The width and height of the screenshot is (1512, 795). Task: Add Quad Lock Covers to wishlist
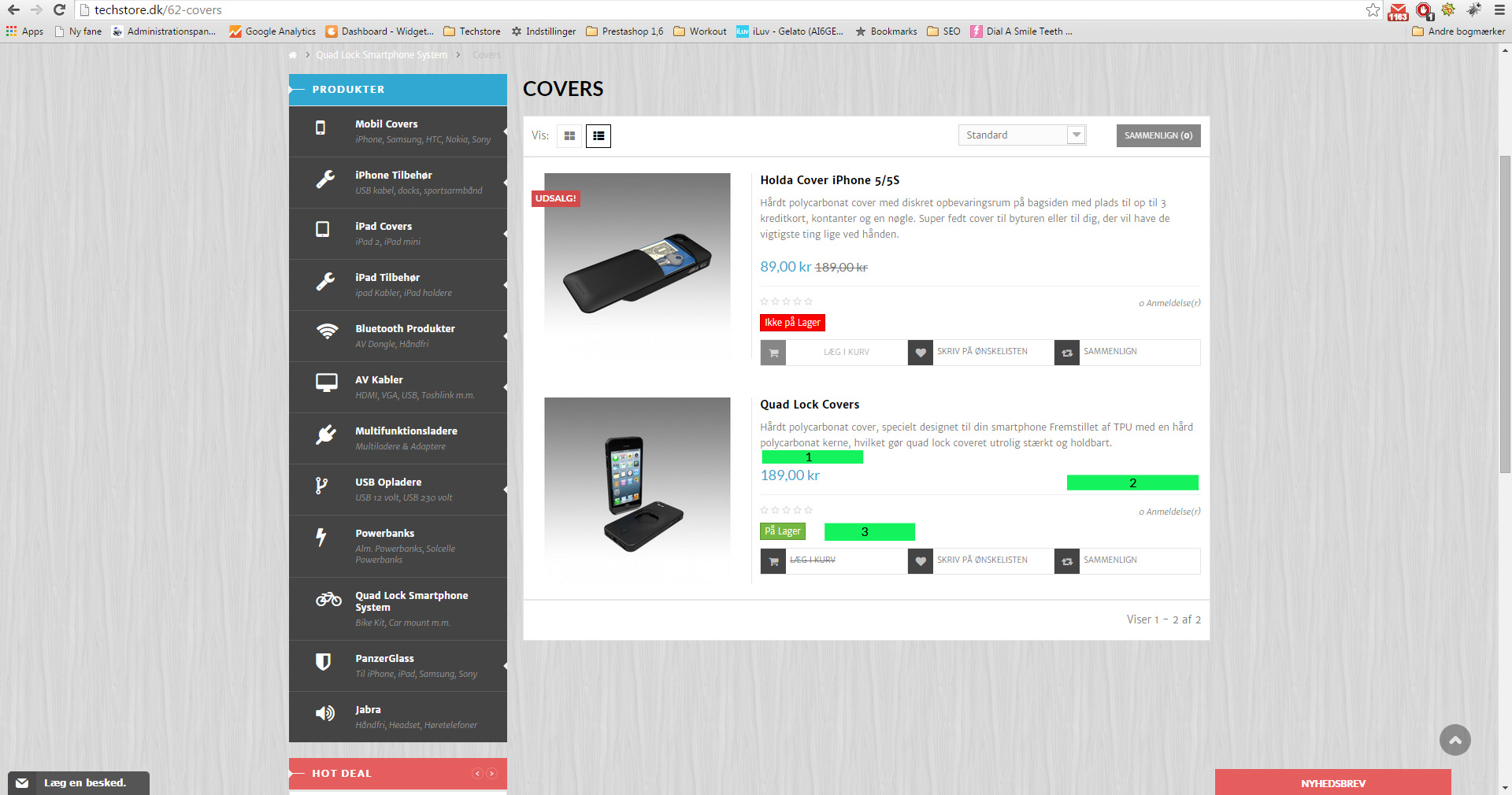coord(980,560)
